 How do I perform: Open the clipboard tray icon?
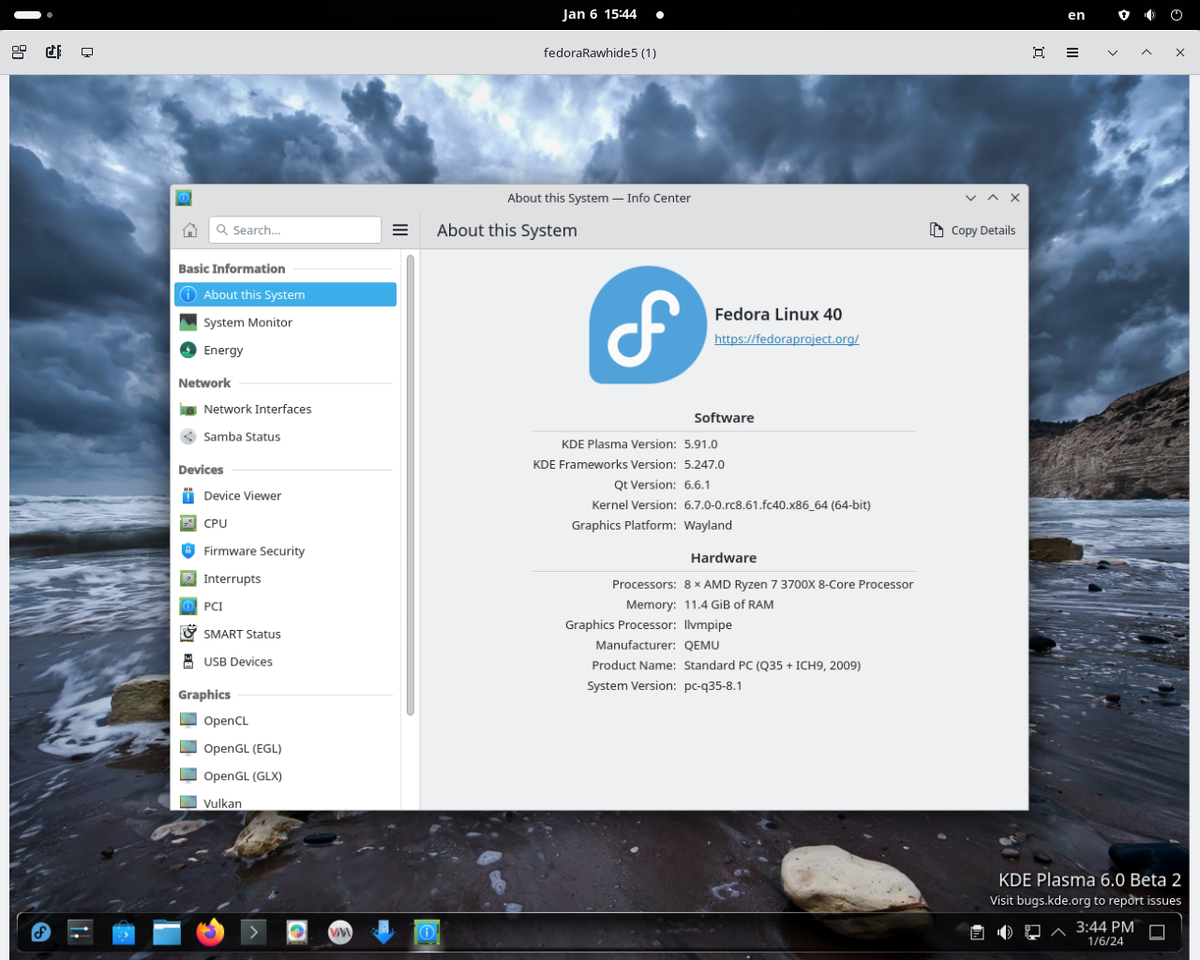[x=977, y=933]
